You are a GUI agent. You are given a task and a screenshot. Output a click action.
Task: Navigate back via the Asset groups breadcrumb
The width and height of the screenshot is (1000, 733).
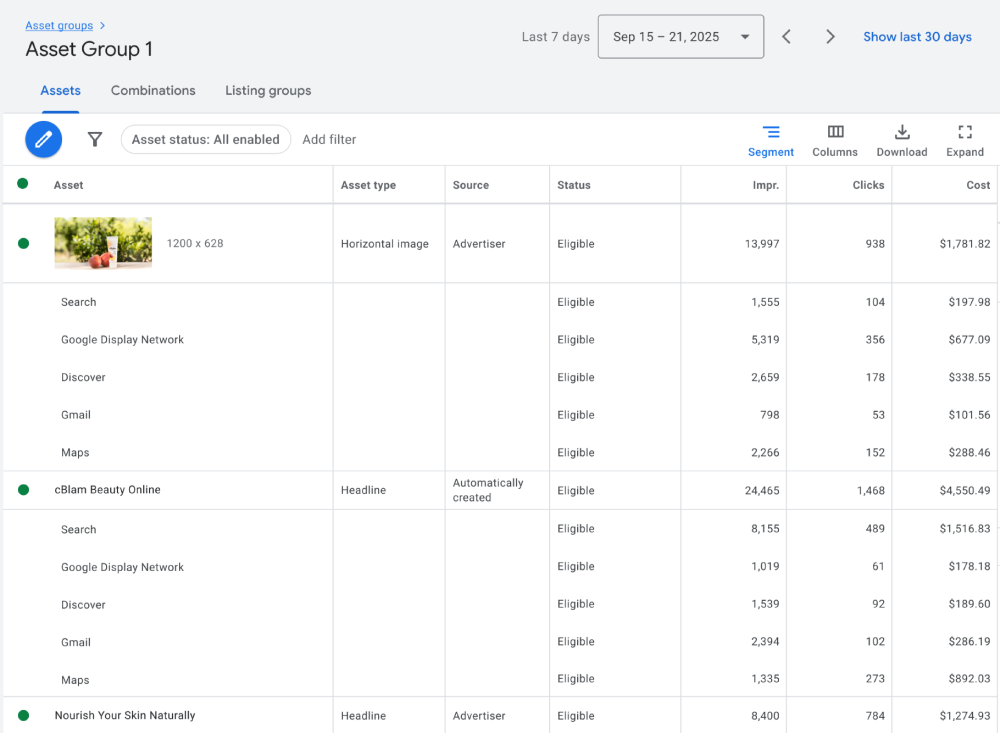(59, 25)
